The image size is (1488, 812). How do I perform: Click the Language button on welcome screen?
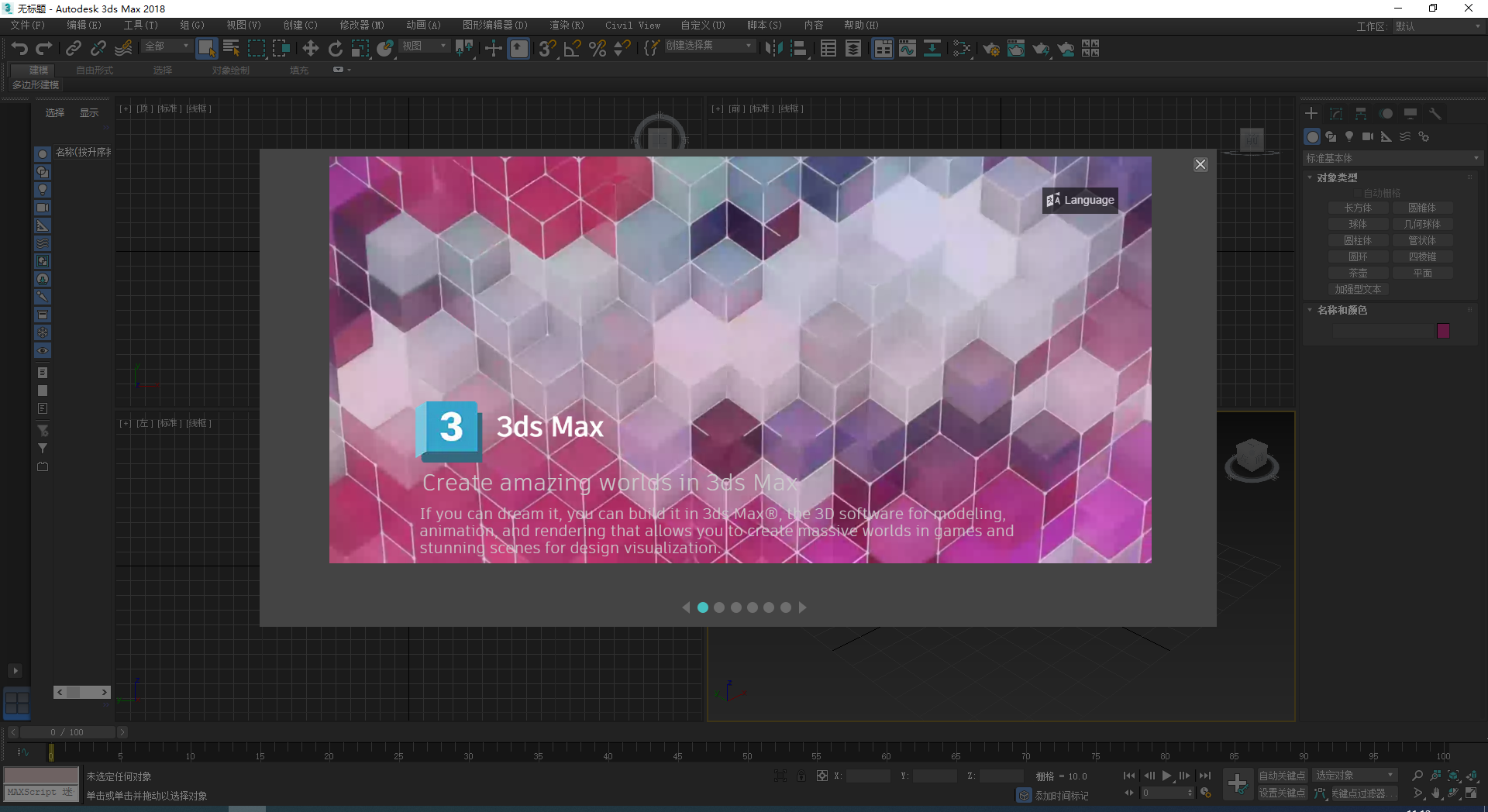[1080, 200]
